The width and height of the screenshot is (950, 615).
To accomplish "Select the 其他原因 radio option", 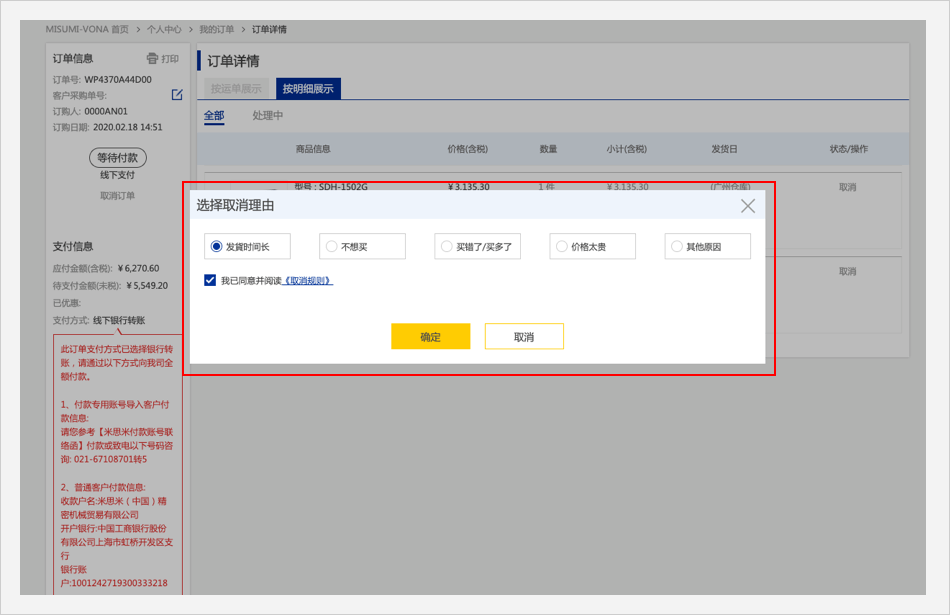I will tap(677, 247).
